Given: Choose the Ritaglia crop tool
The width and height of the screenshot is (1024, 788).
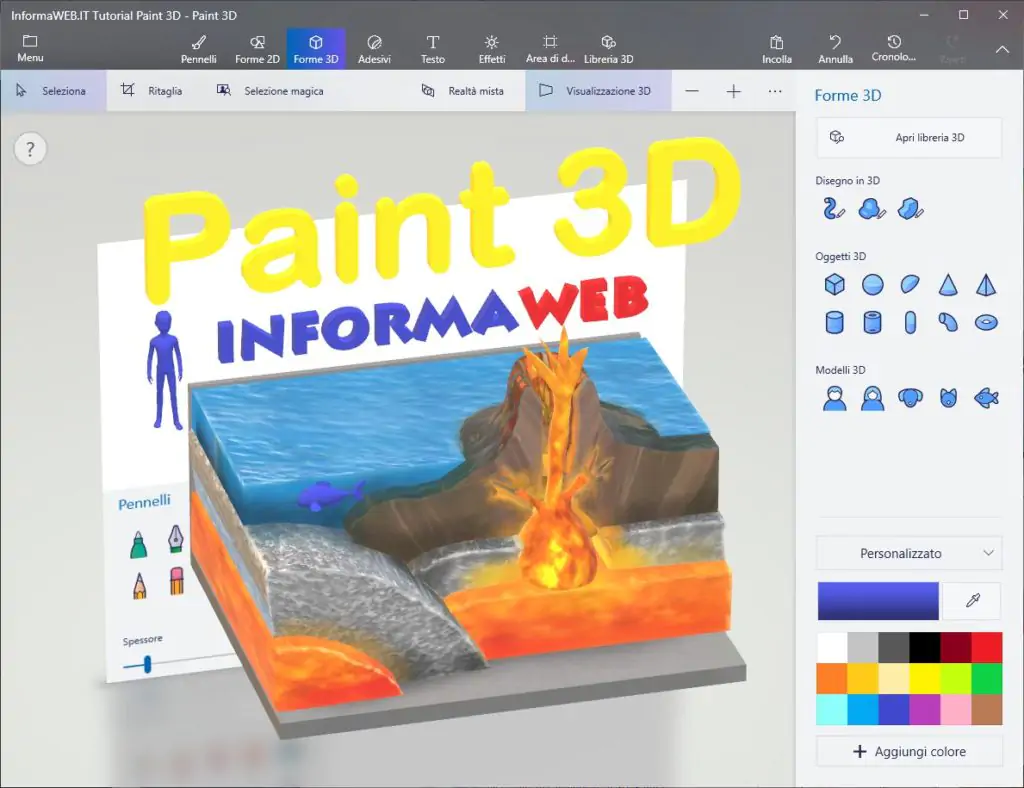Looking at the screenshot, I should click(x=152, y=91).
